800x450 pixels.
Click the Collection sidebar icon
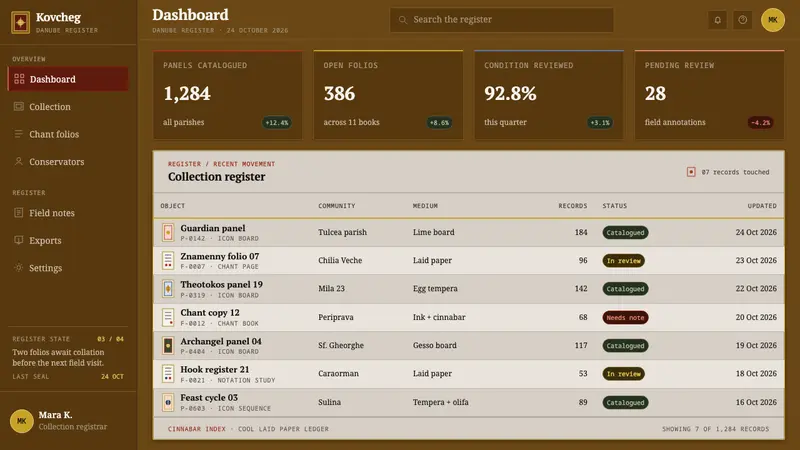pos(19,107)
